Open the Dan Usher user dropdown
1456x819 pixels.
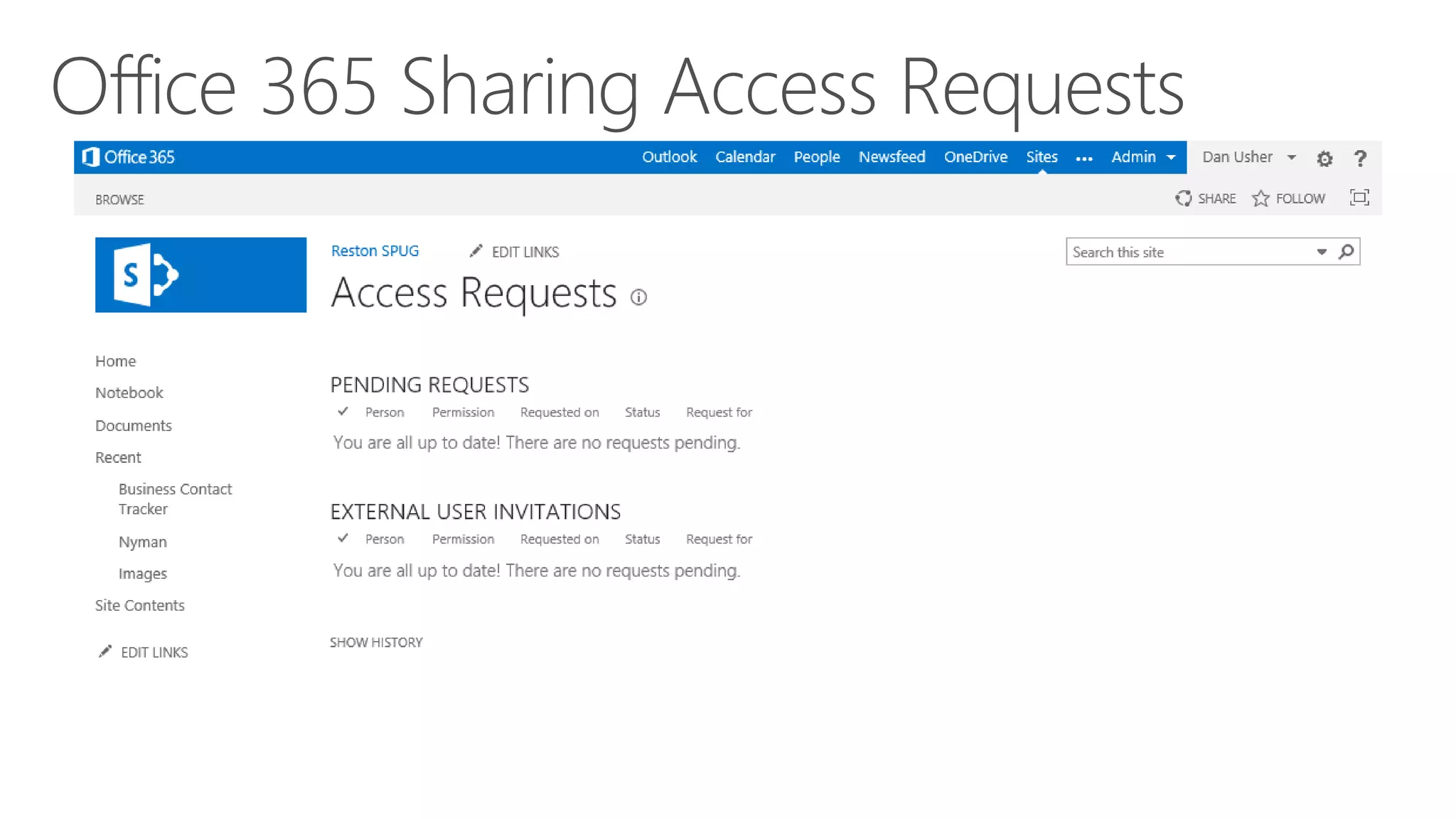coord(1248,157)
